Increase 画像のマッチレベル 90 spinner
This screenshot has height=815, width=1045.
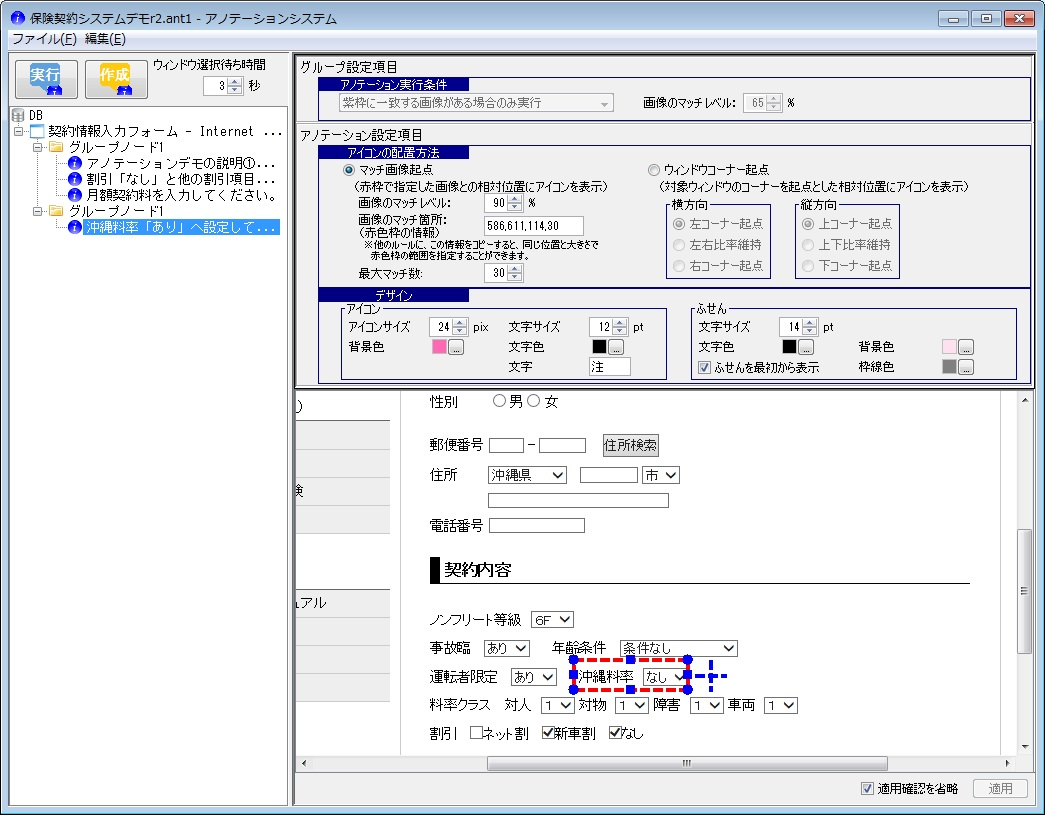coord(515,199)
